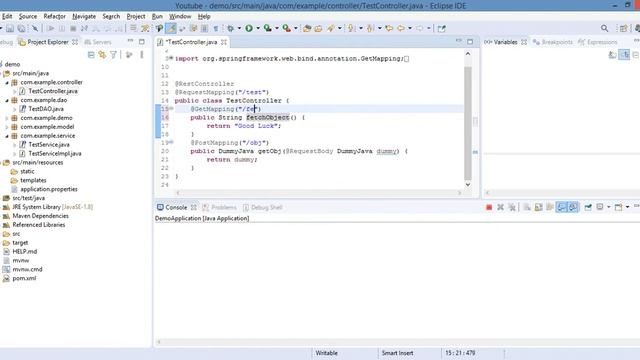
Task: Click the Terminate icon in main toolbar
Action: coord(73,29)
